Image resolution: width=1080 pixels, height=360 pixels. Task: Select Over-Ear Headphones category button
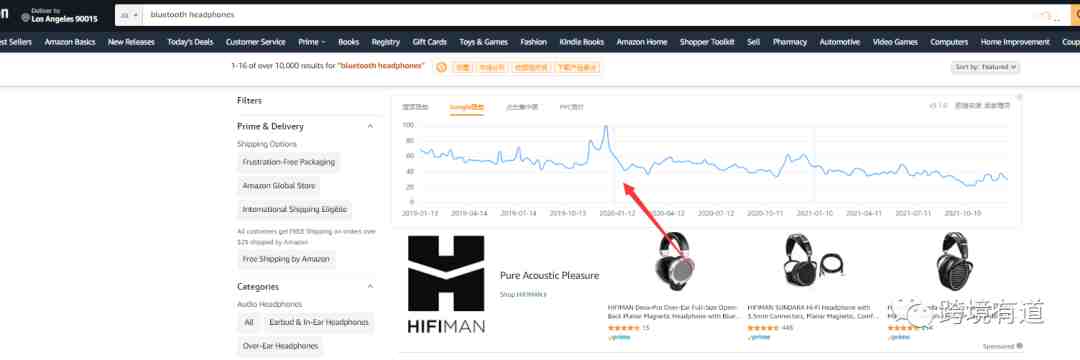(x=282, y=346)
